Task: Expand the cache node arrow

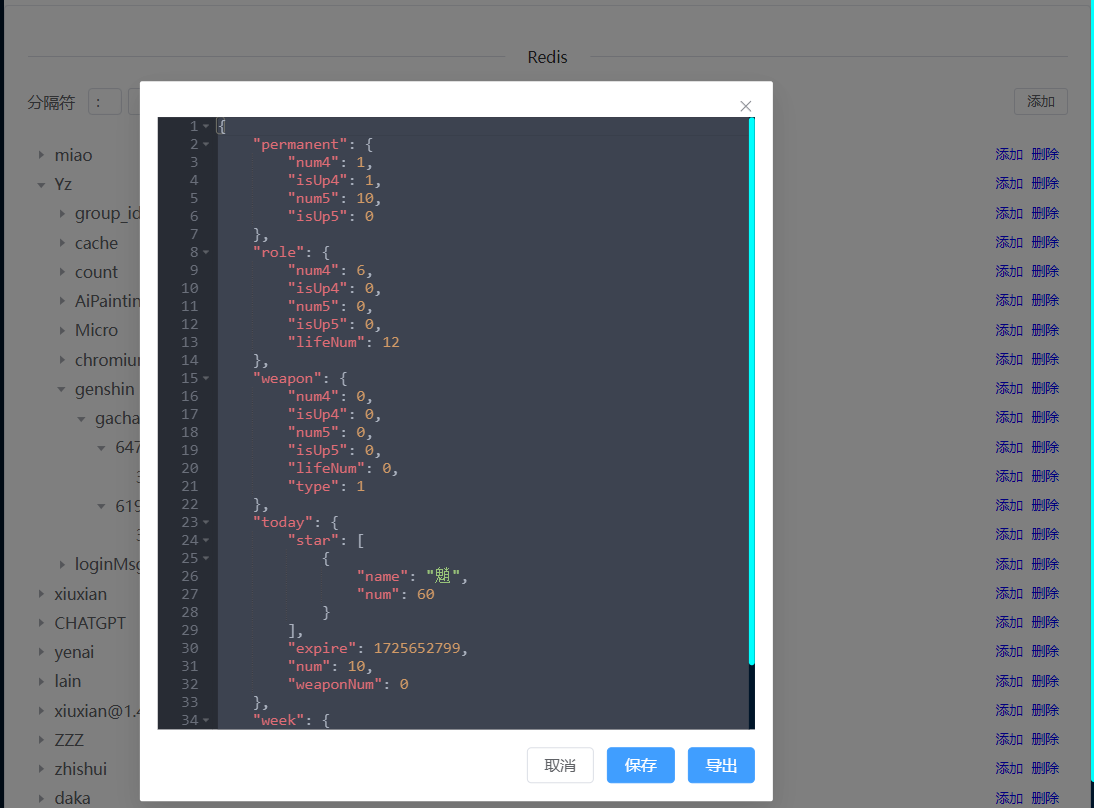Action: click(62, 243)
